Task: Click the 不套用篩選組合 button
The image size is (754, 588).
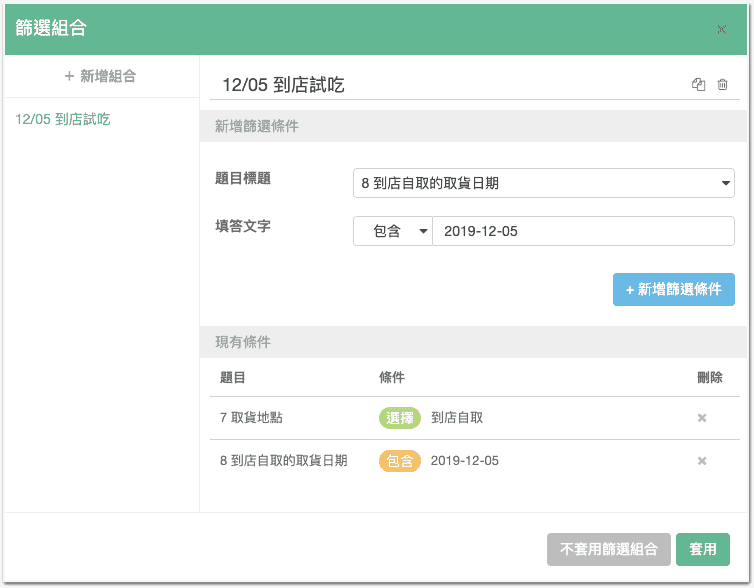Action: point(608,549)
